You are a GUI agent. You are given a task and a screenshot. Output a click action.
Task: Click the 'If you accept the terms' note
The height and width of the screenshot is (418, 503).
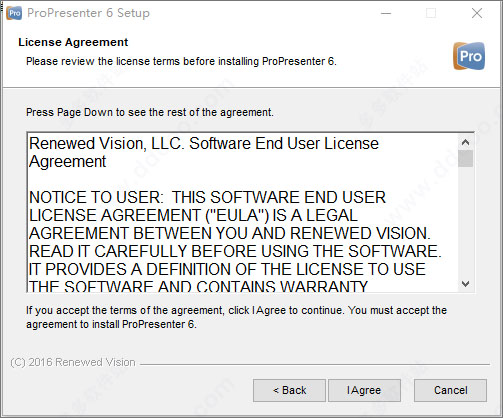pos(236,317)
